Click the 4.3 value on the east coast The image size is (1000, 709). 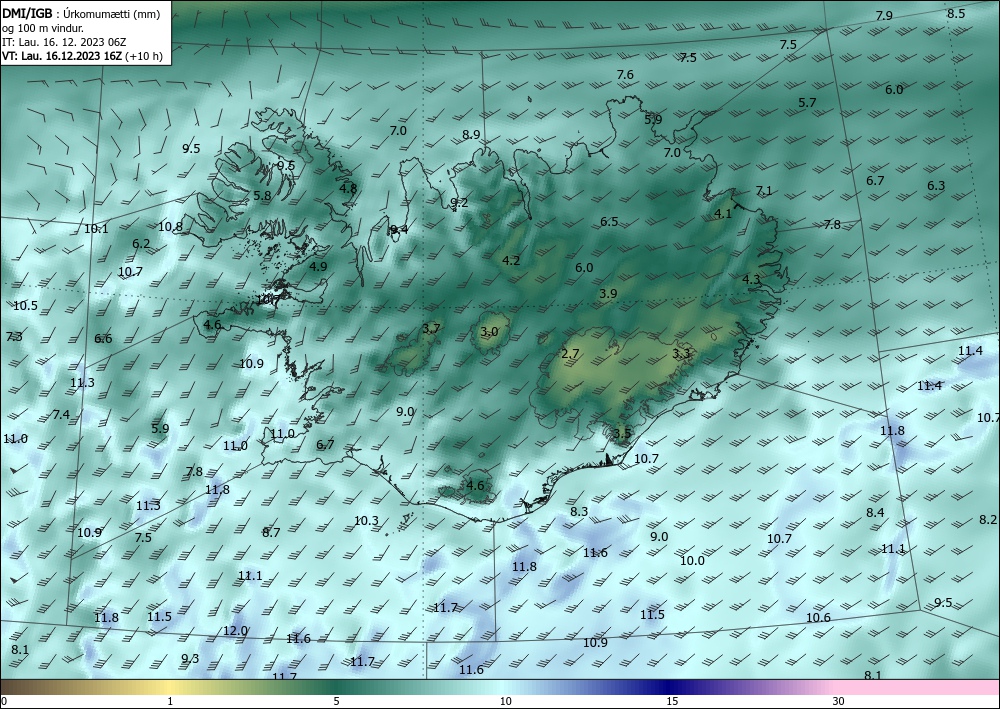(x=751, y=279)
